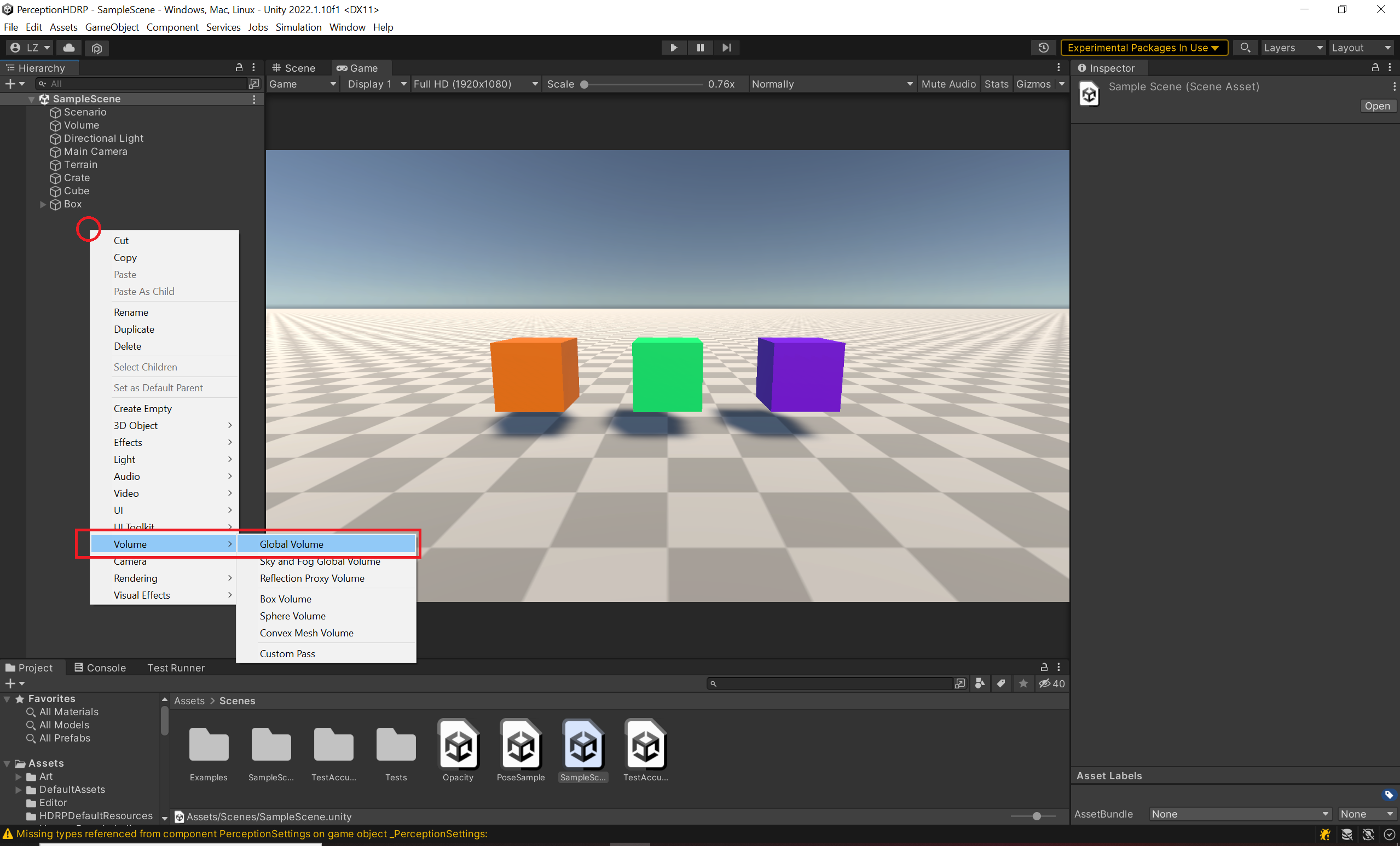Toggle Mute Audio in Game view
The image size is (1400, 846).
948,84
